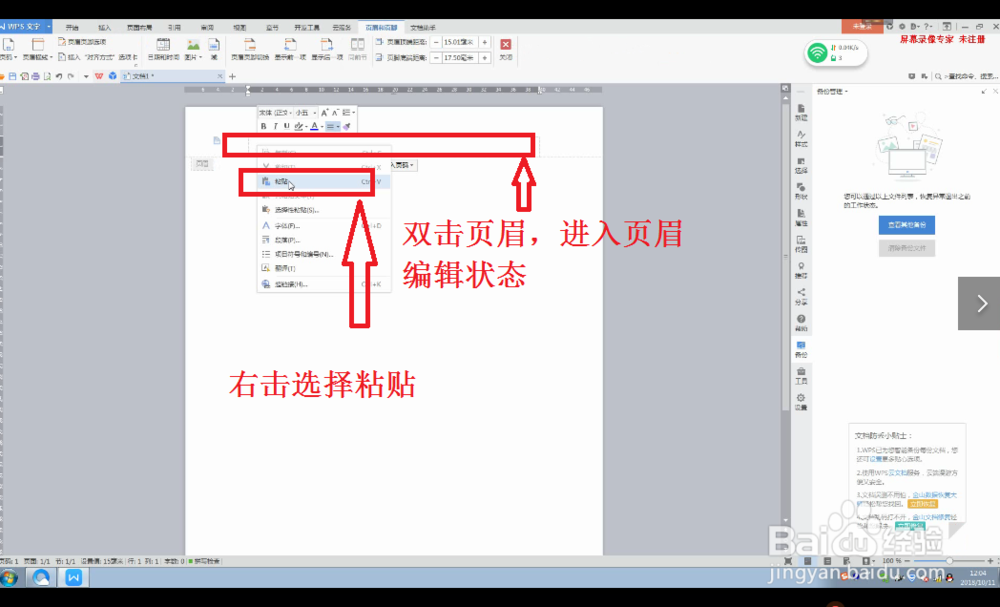Click the Save icon in quick access bar
The image size is (1000, 607).
click(x=13, y=76)
